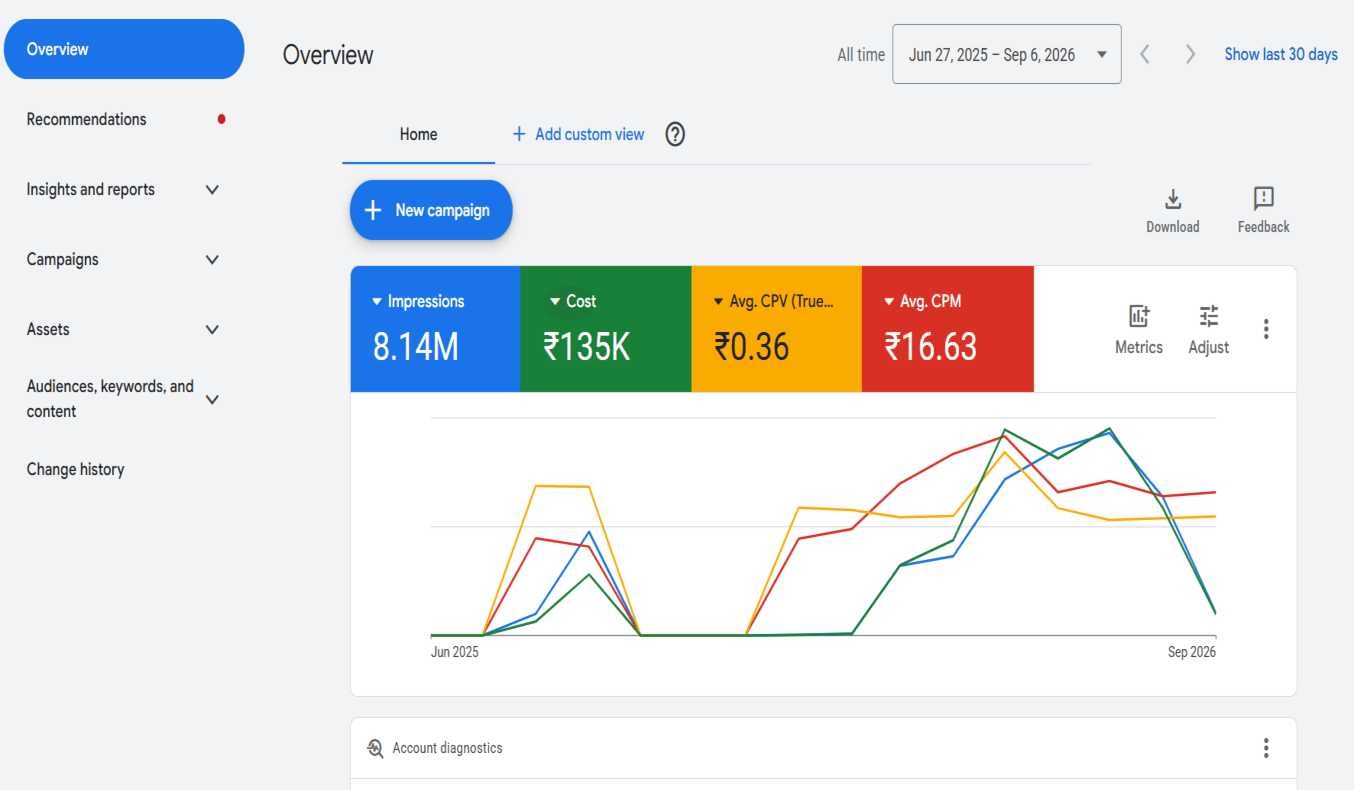Screen dimensions: 1354x790
Task: Expand Audiences, keywords, and content chevron
Action: (x=212, y=399)
